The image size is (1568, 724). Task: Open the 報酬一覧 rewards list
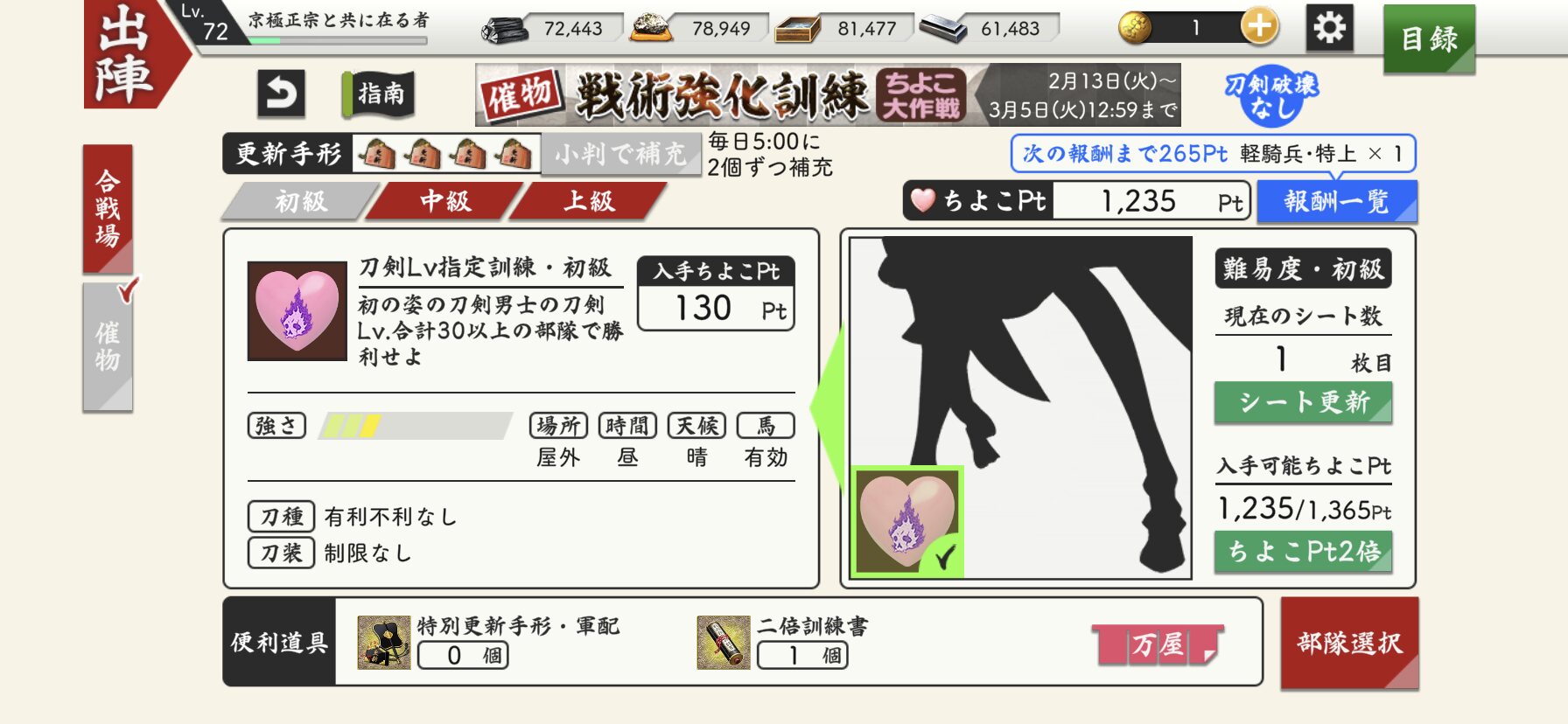pos(1336,202)
